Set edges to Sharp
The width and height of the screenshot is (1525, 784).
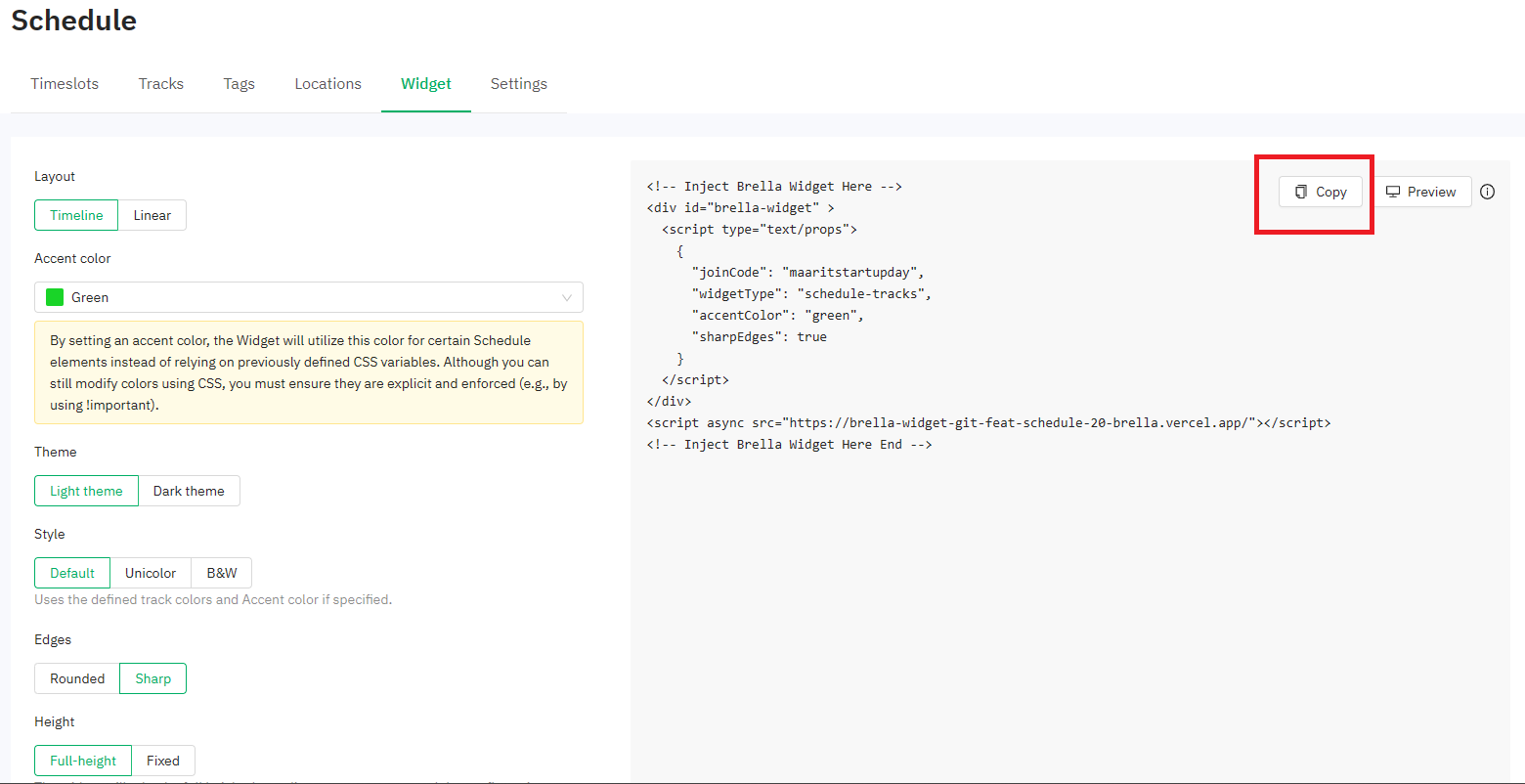pyautogui.click(x=153, y=678)
